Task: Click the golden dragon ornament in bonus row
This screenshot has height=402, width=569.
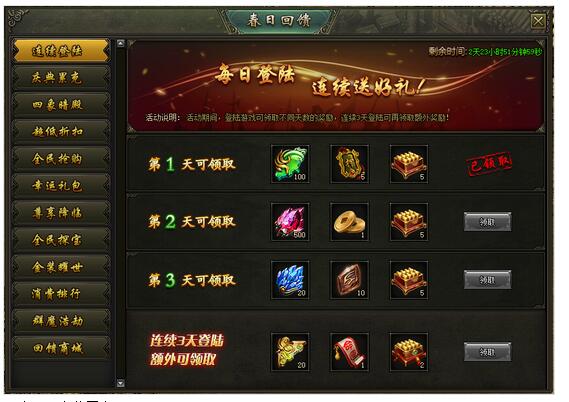Action: point(290,352)
